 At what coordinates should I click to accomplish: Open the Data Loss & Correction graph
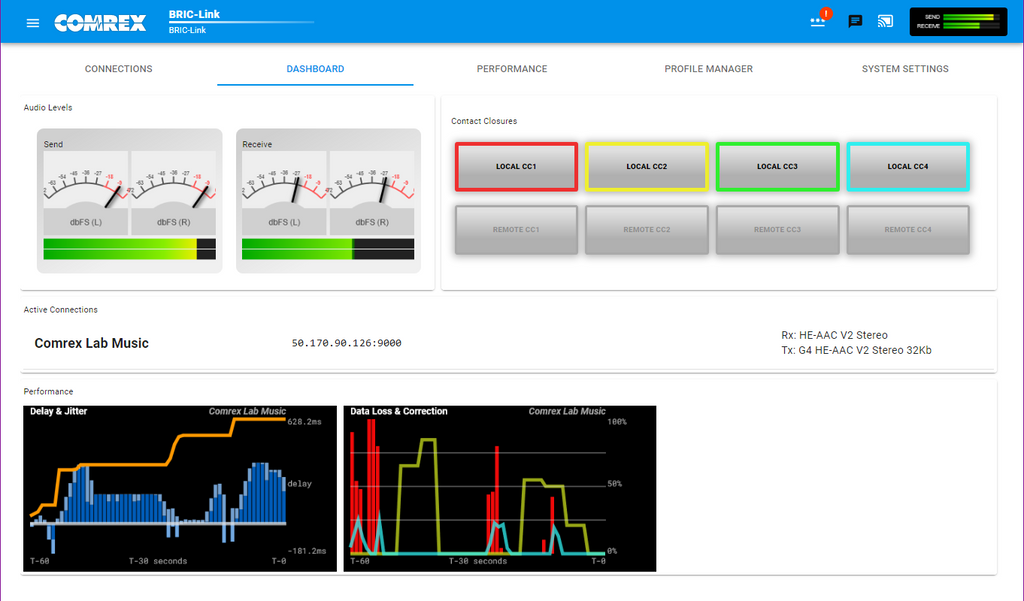pyautogui.click(x=500, y=489)
